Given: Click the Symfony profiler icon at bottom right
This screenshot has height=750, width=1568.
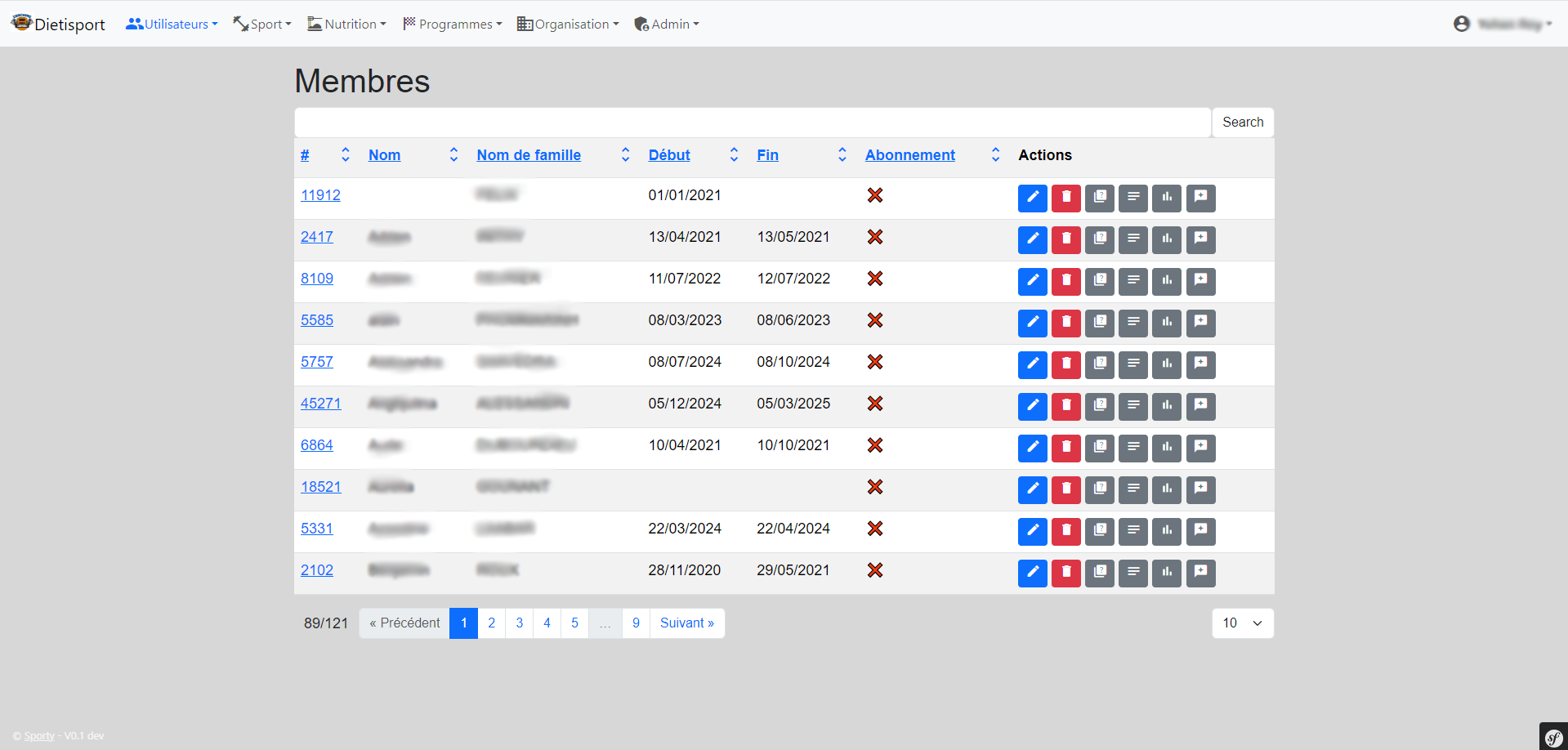Looking at the screenshot, I should [x=1554, y=736].
